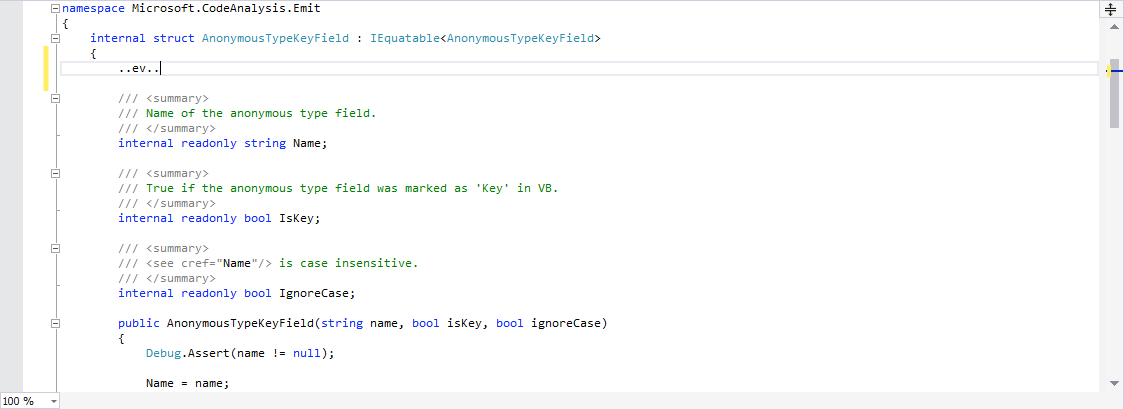Collapse the summary comment above the Name field
Viewport: 1124px width, 409px height.
tap(55, 98)
